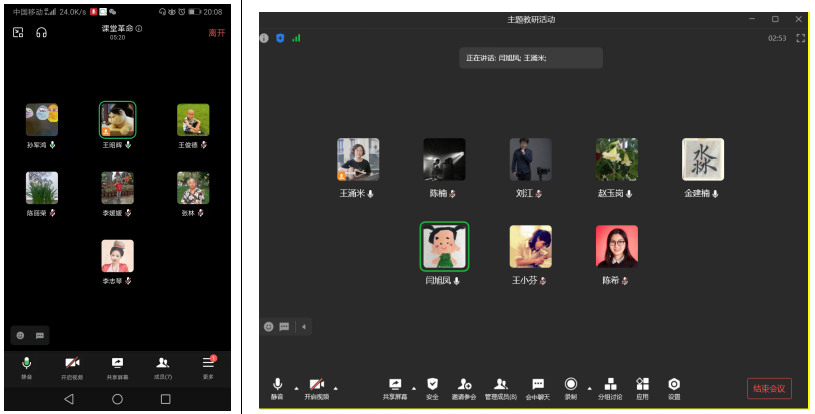Open the 应用 apps icon
This screenshot has height=414, width=815.
(x=642, y=385)
